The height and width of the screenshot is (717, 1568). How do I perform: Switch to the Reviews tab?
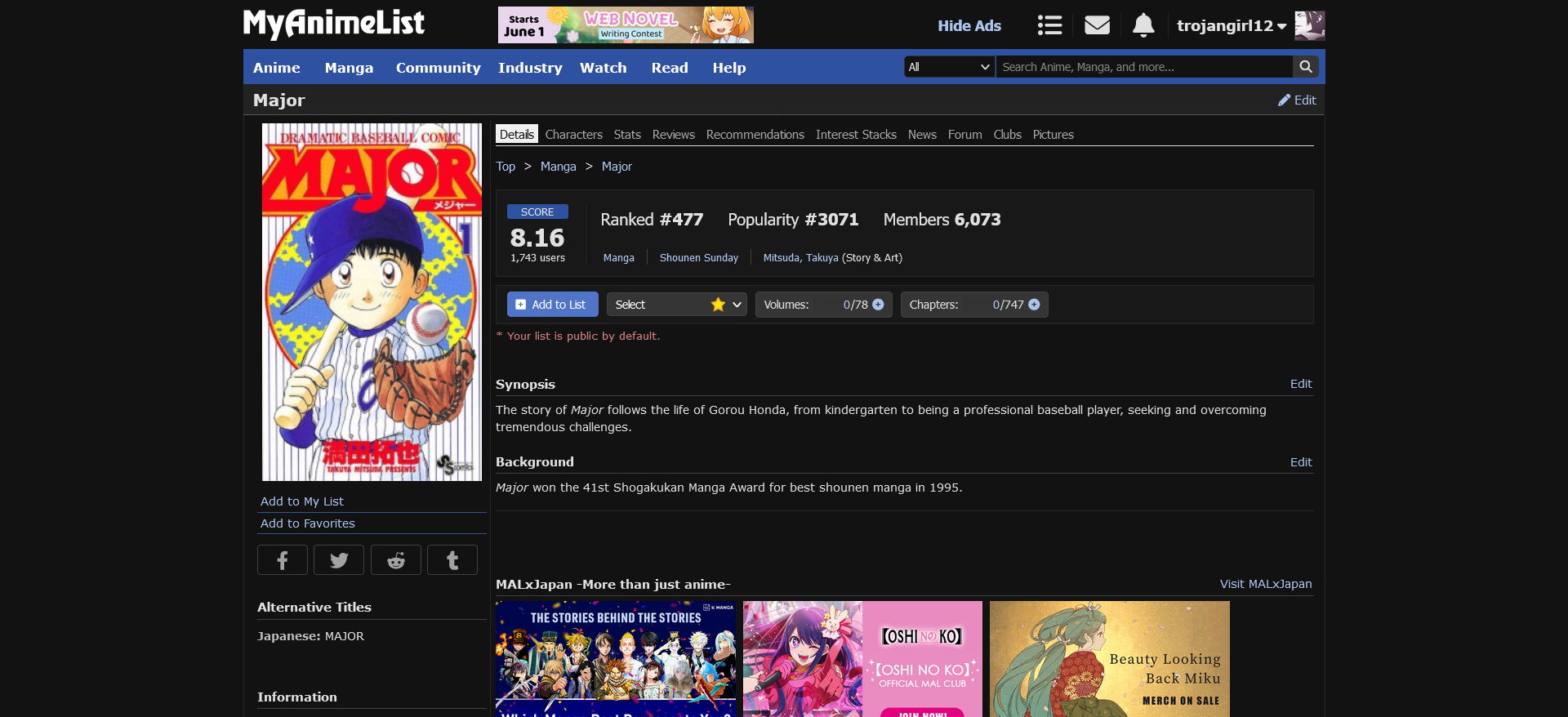(x=674, y=135)
